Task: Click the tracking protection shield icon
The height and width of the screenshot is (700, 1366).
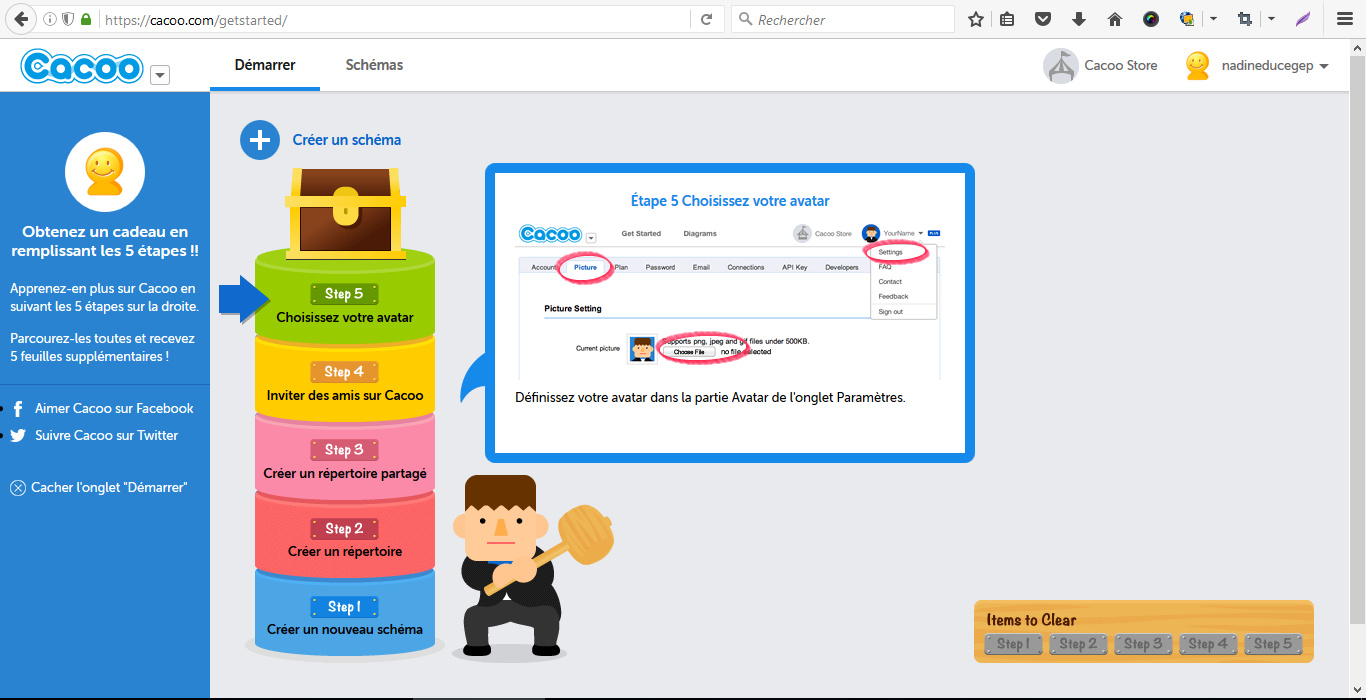Action: [68, 19]
